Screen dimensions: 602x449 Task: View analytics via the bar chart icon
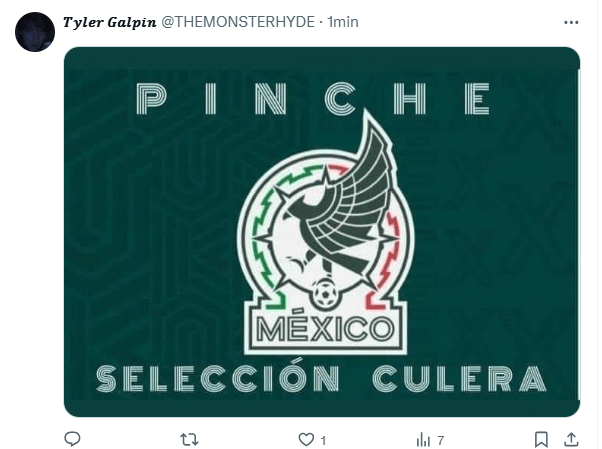point(423,440)
